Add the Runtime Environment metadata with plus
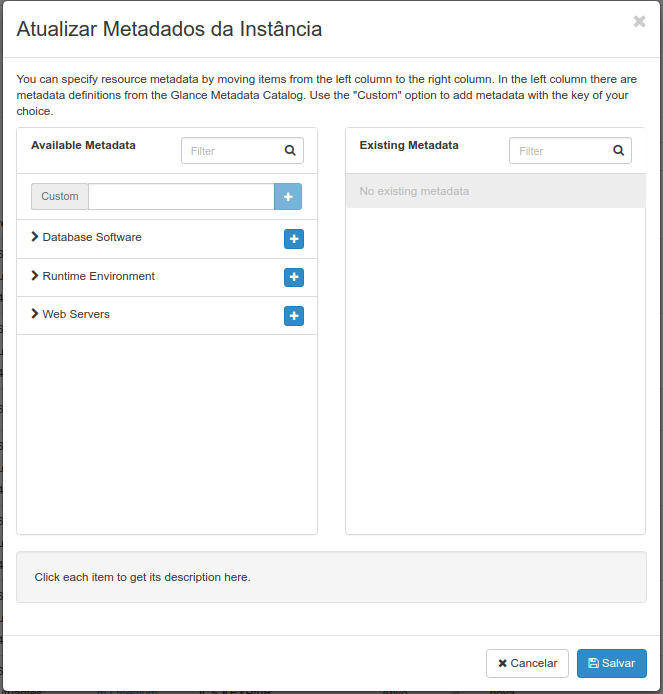Screen dimensions: 663x694 [x=293, y=278]
